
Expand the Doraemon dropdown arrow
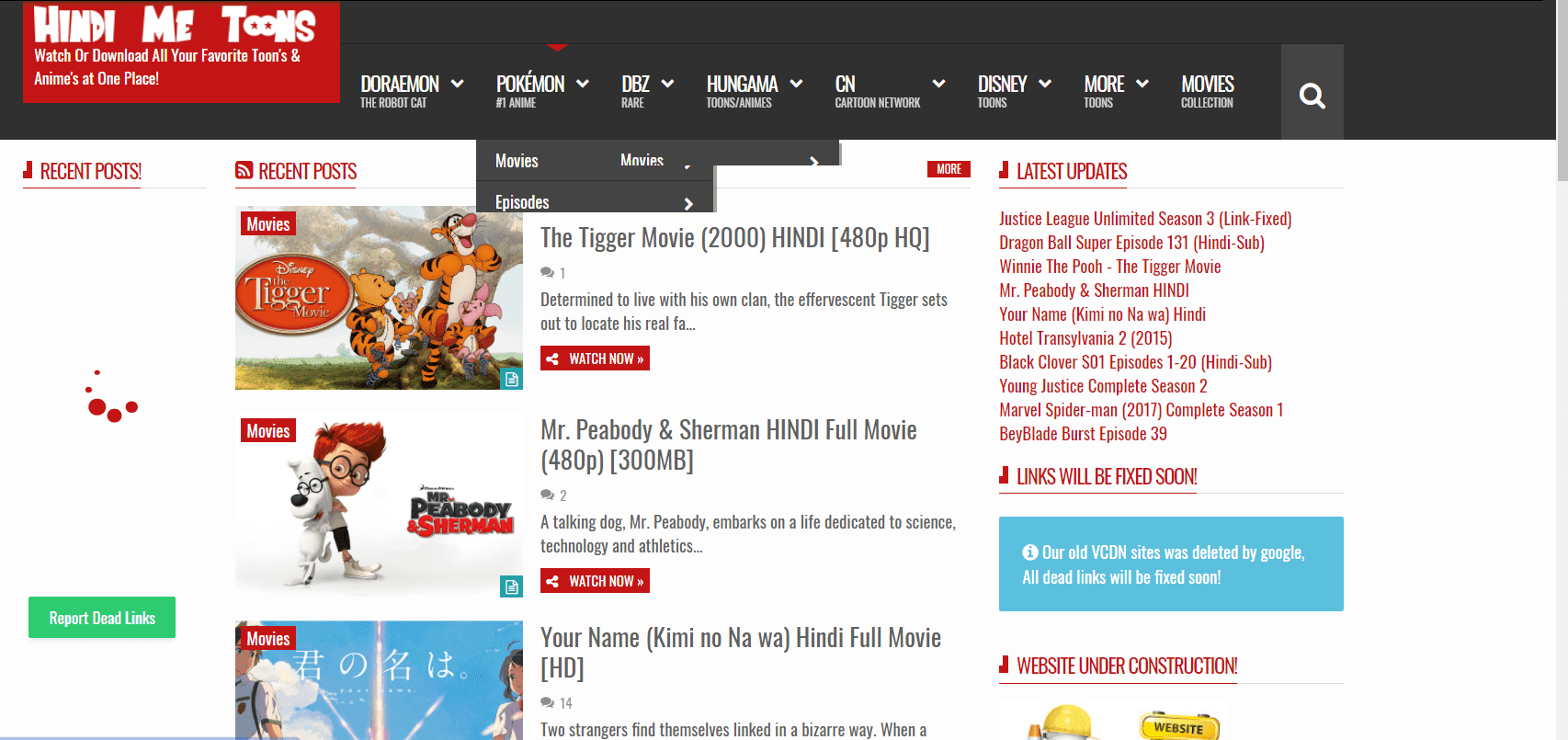[x=457, y=84]
